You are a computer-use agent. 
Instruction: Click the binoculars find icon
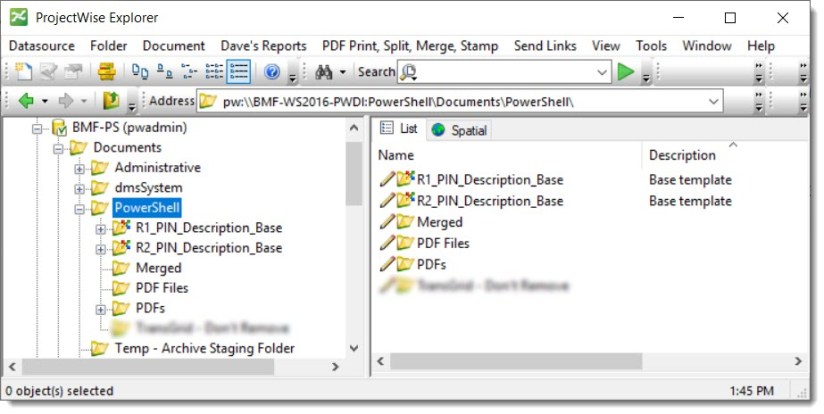pyautogui.click(x=323, y=72)
